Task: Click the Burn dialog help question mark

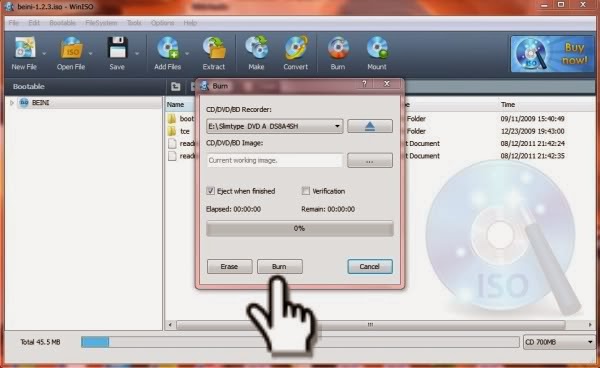Action: [364, 84]
